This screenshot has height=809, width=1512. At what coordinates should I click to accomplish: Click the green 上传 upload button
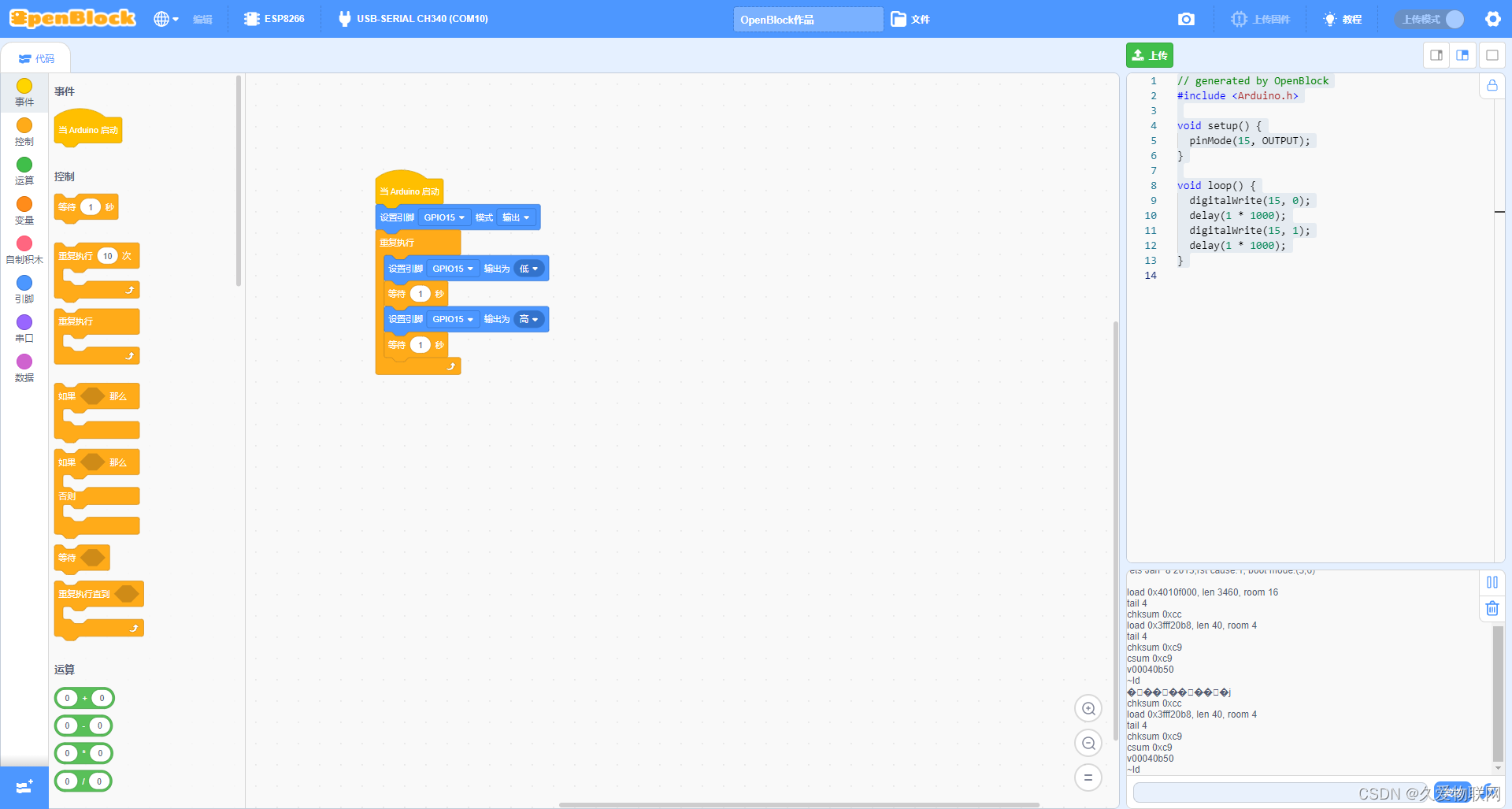1149,54
